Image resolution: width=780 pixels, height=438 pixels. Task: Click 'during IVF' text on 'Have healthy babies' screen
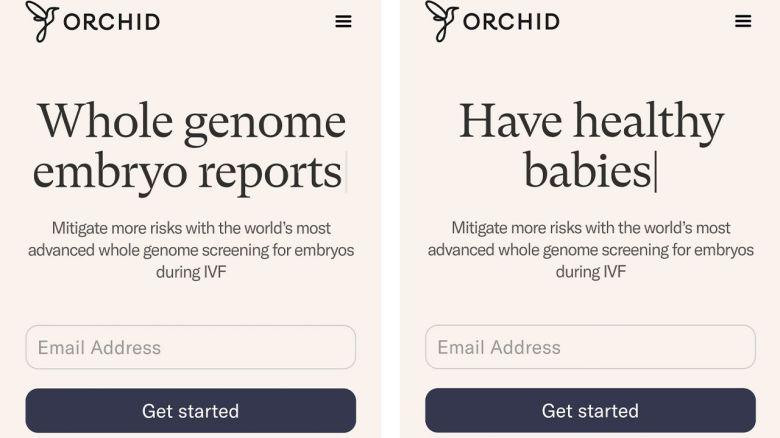click(x=591, y=271)
